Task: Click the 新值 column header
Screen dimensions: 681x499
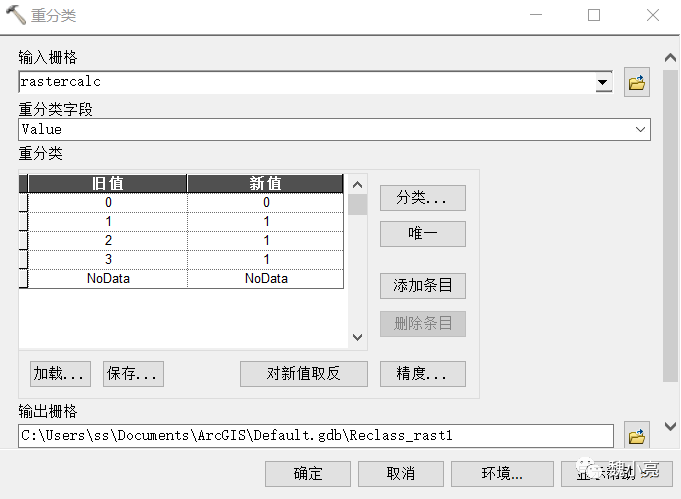Action: click(265, 184)
